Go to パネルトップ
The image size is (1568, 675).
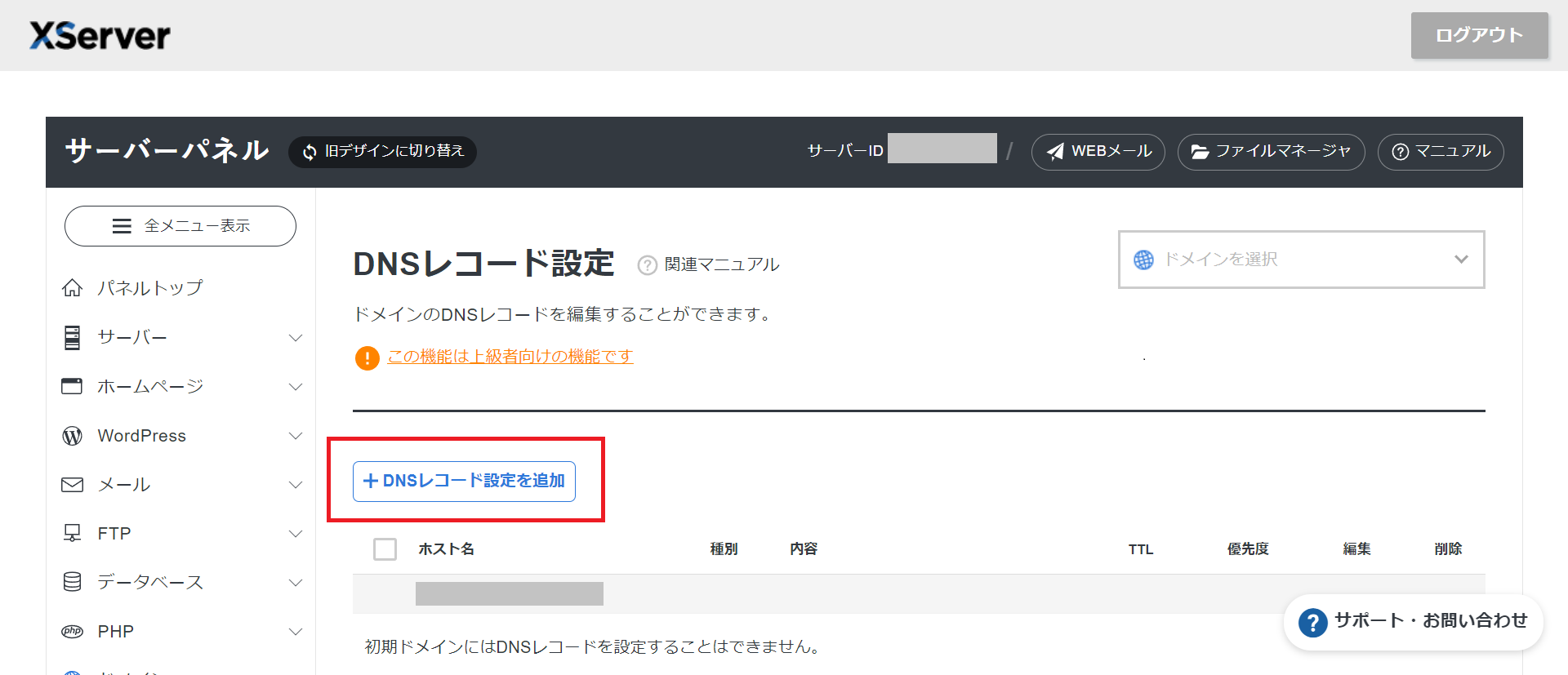pos(150,288)
